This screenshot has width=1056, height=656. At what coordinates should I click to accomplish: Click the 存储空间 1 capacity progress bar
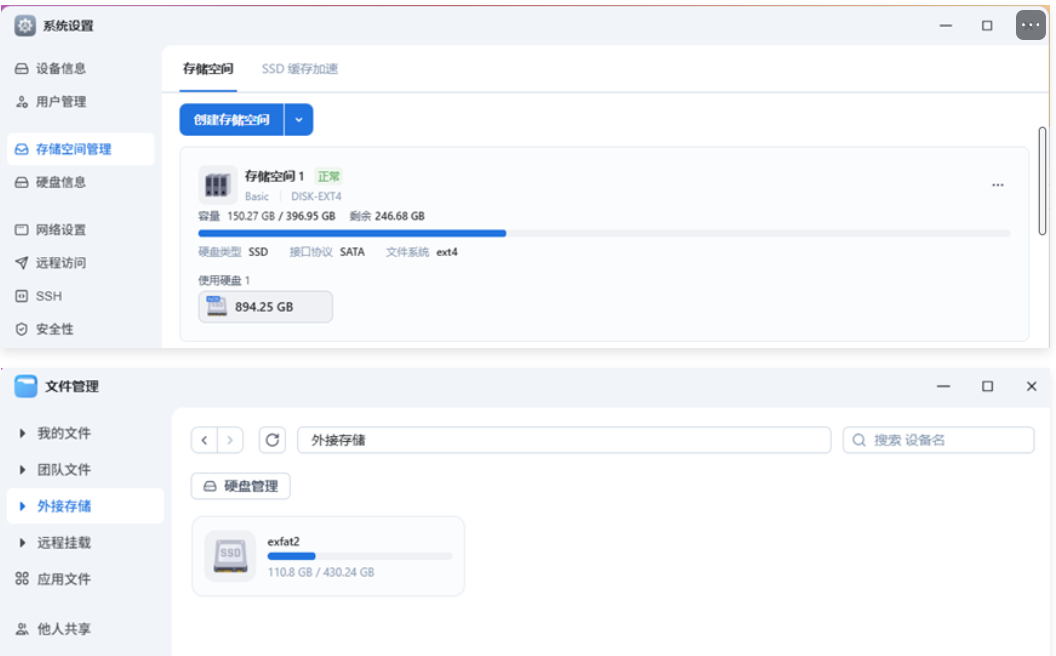[x=604, y=233]
